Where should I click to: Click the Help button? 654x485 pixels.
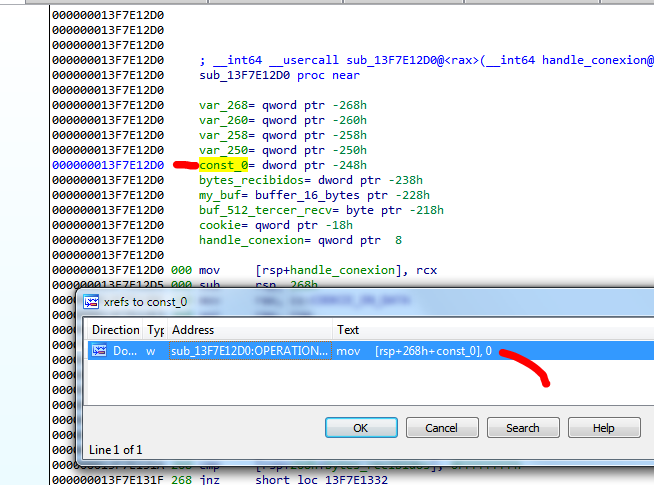click(x=603, y=427)
